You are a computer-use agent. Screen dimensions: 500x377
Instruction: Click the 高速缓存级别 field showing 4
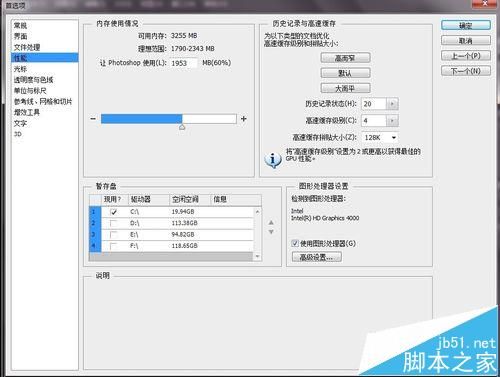click(374, 120)
